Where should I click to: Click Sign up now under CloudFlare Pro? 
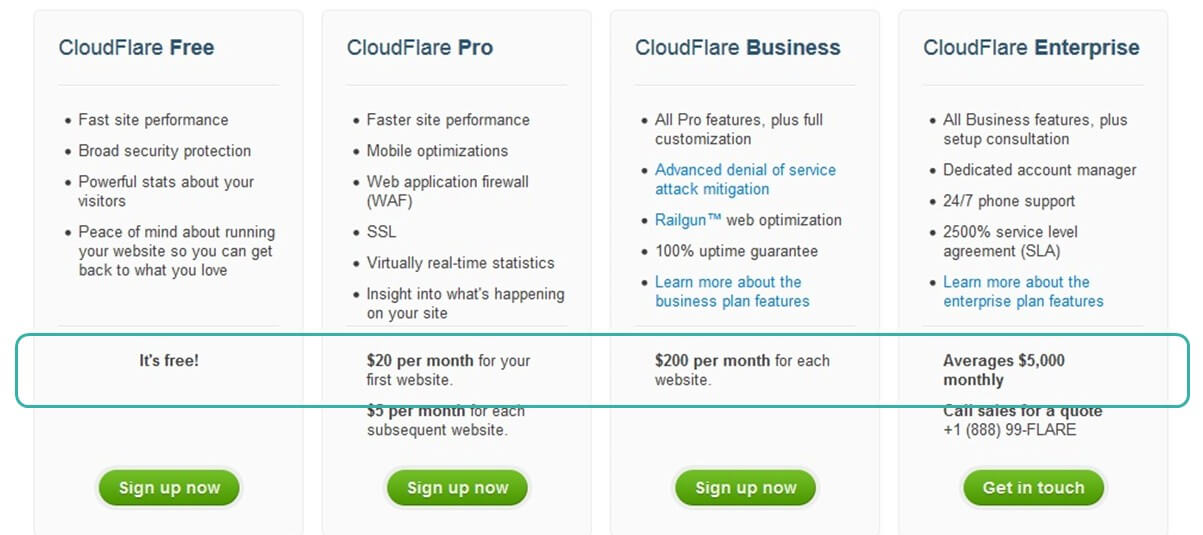[x=457, y=488]
